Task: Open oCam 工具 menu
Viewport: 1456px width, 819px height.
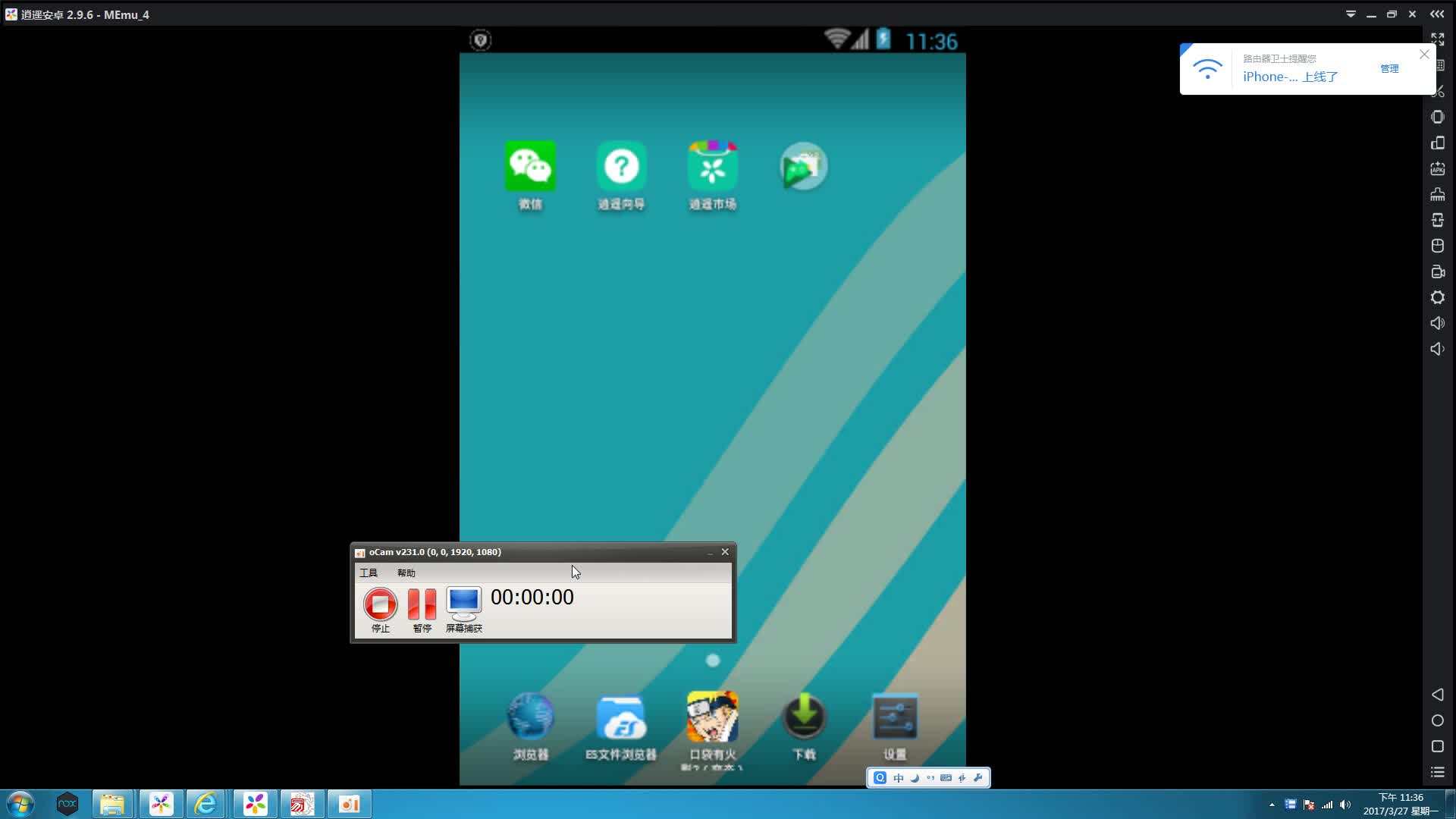Action: coord(369,573)
